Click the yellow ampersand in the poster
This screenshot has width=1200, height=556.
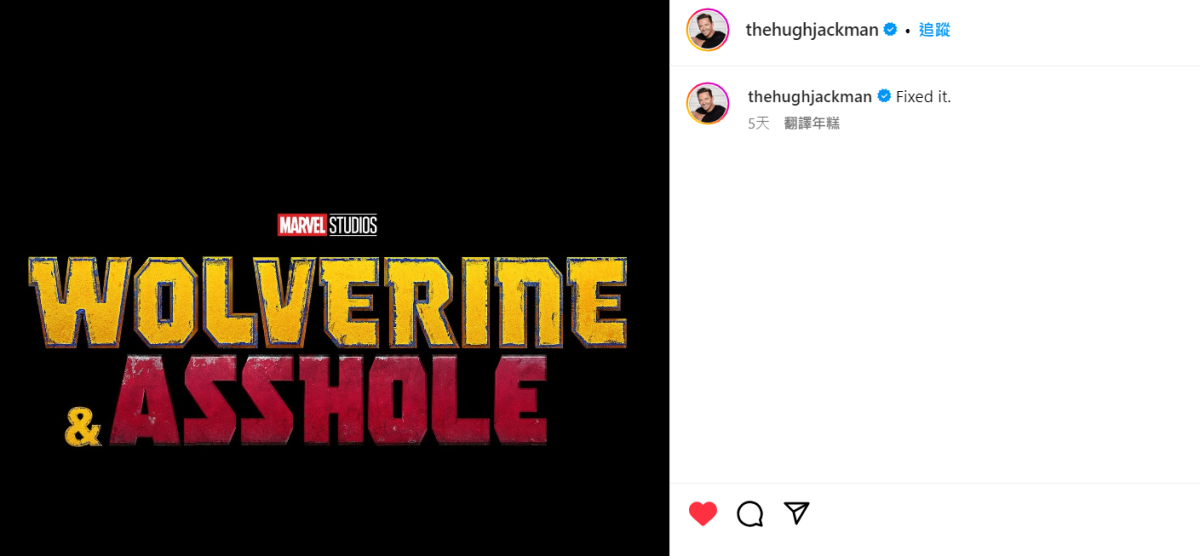pyautogui.click(x=83, y=425)
